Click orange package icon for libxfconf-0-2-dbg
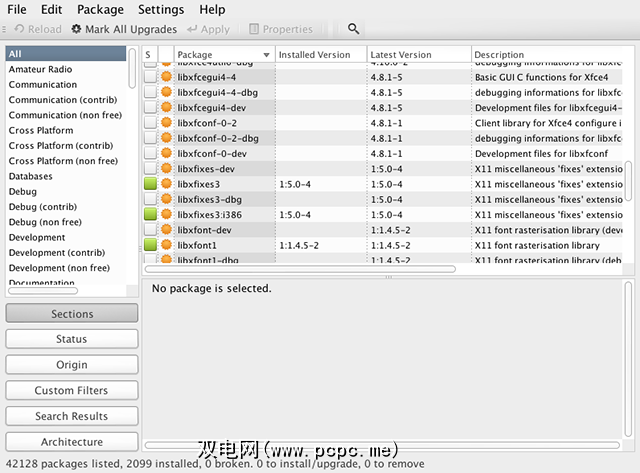Screen dimensions: 640x473 (166, 138)
